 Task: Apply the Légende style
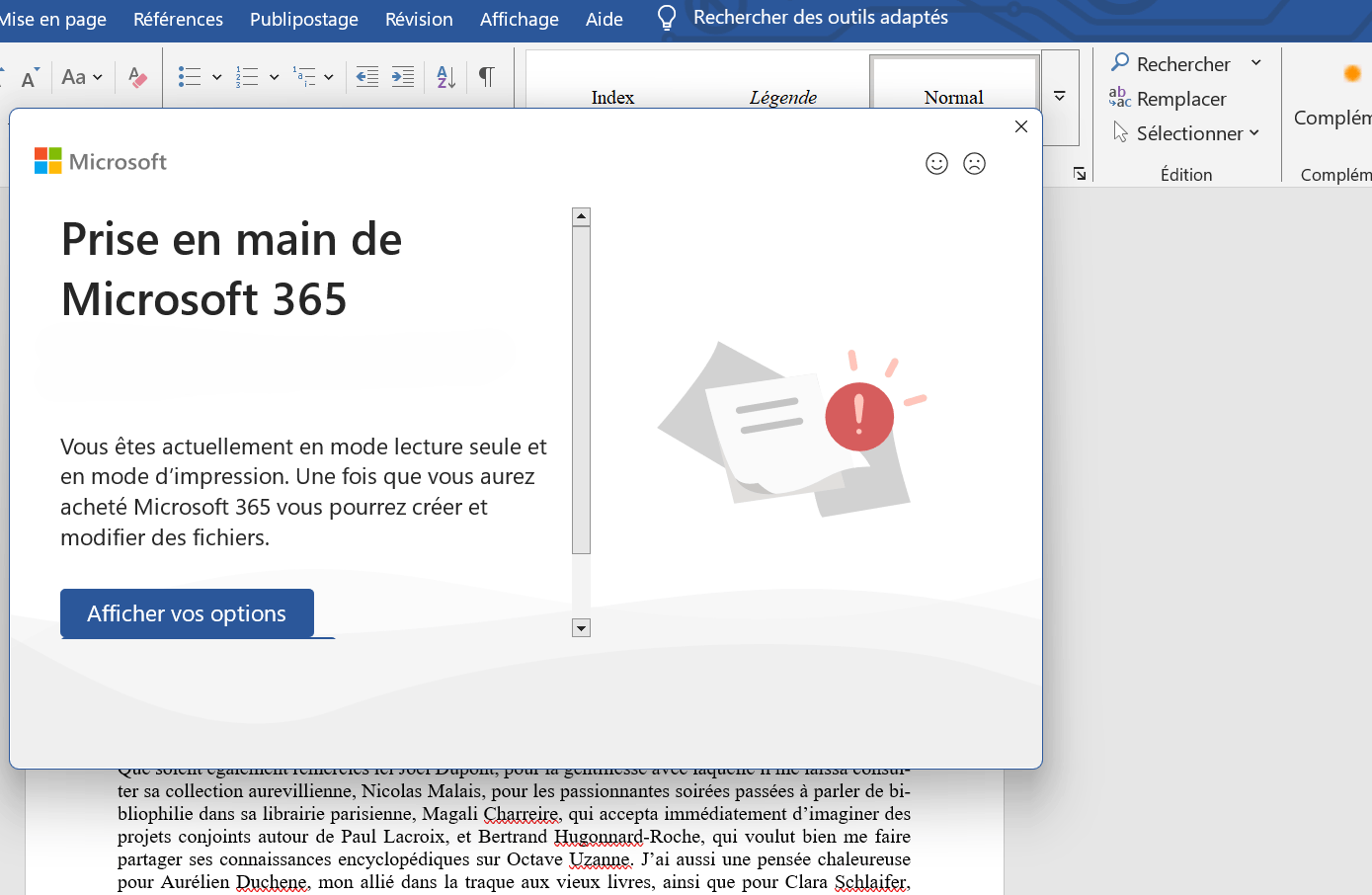783,97
